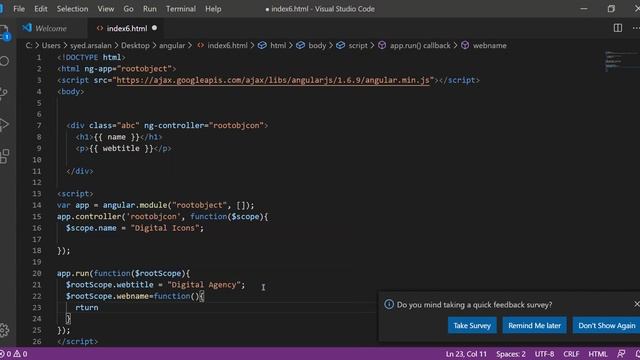Click the survey notification info icon
640x360 pixels.
[389, 304]
